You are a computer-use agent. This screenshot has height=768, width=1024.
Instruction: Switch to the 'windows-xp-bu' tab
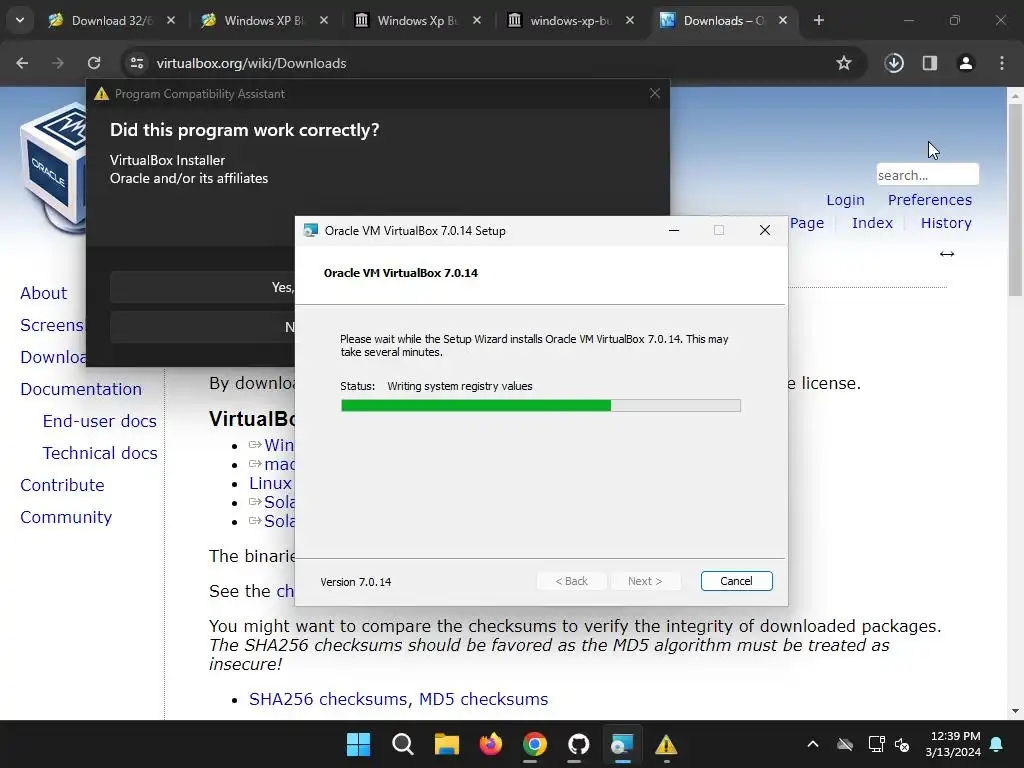[x=569, y=20]
